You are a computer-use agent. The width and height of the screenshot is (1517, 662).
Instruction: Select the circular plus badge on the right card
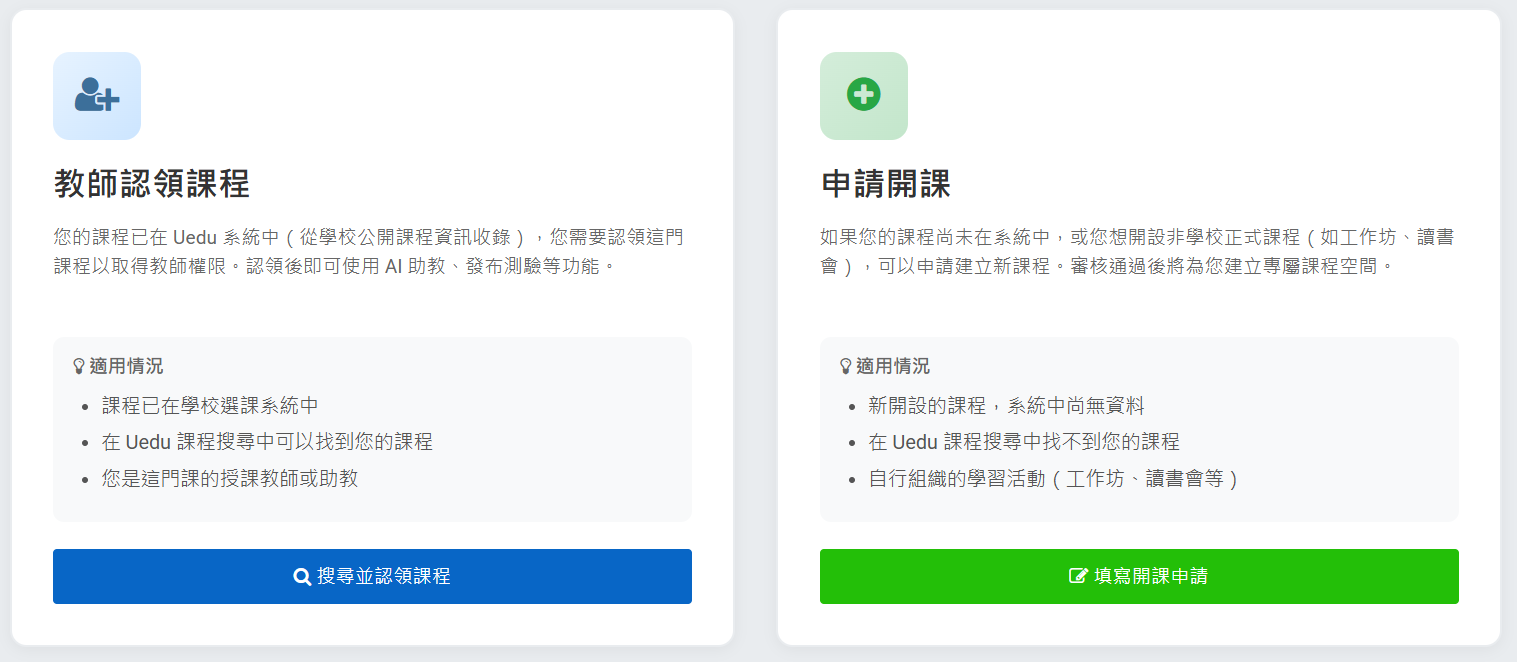(x=863, y=96)
